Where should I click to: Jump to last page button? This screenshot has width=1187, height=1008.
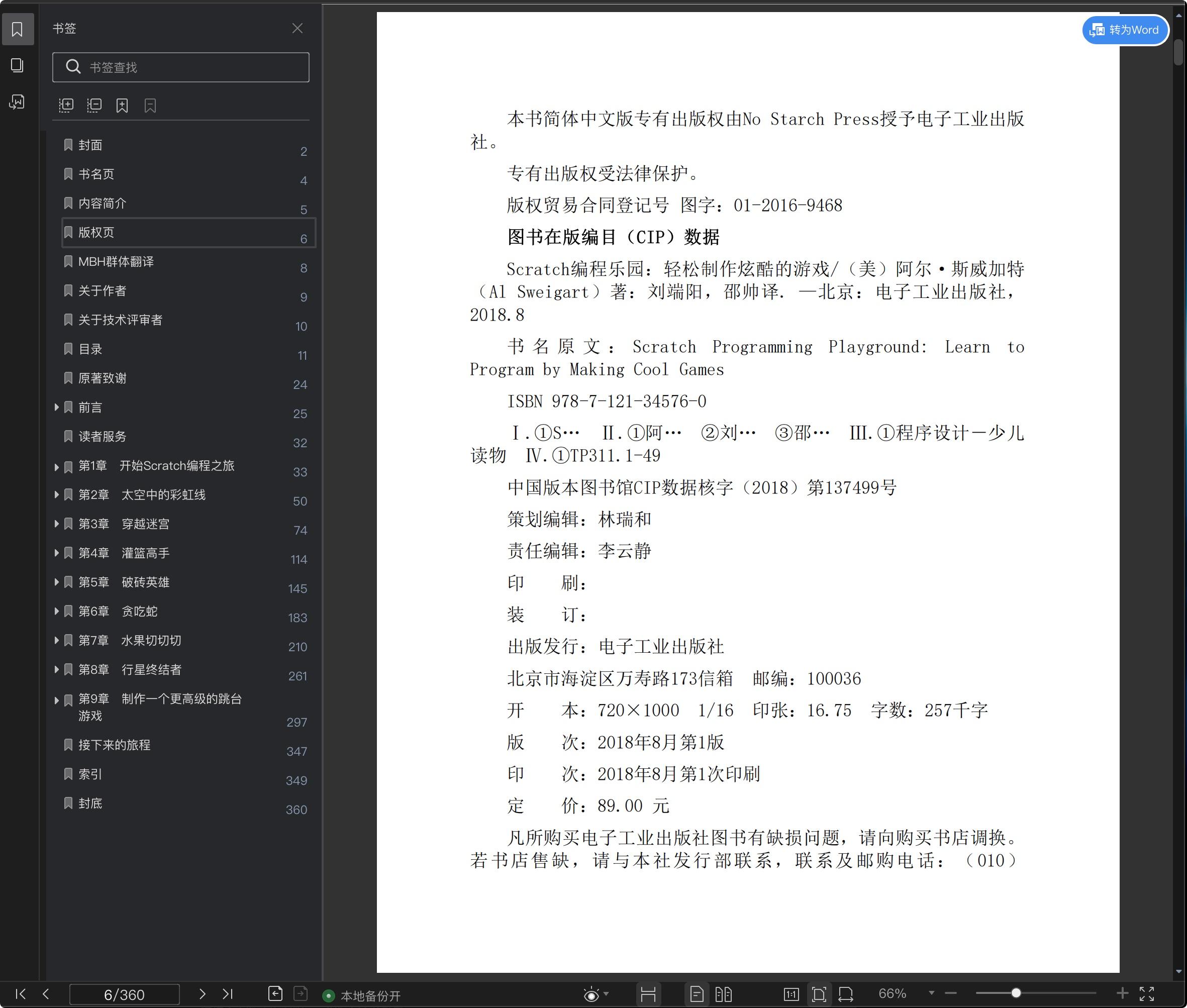tap(228, 994)
